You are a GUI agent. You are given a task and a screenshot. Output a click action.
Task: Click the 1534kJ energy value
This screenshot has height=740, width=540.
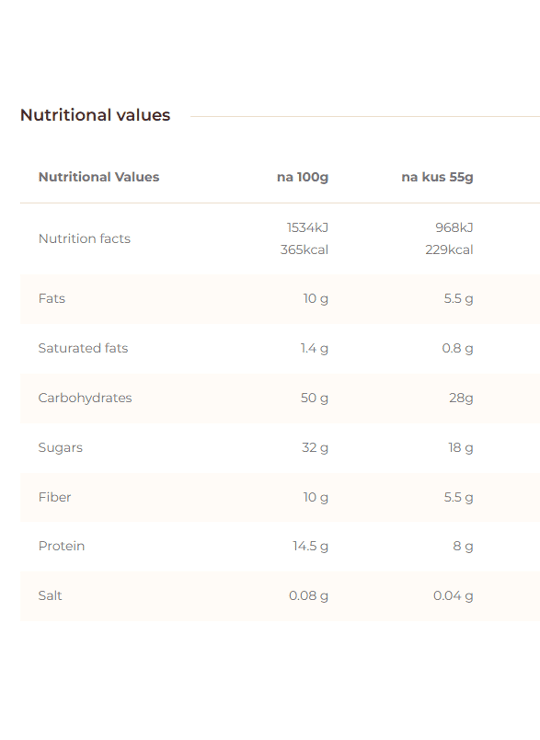click(307, 228)
